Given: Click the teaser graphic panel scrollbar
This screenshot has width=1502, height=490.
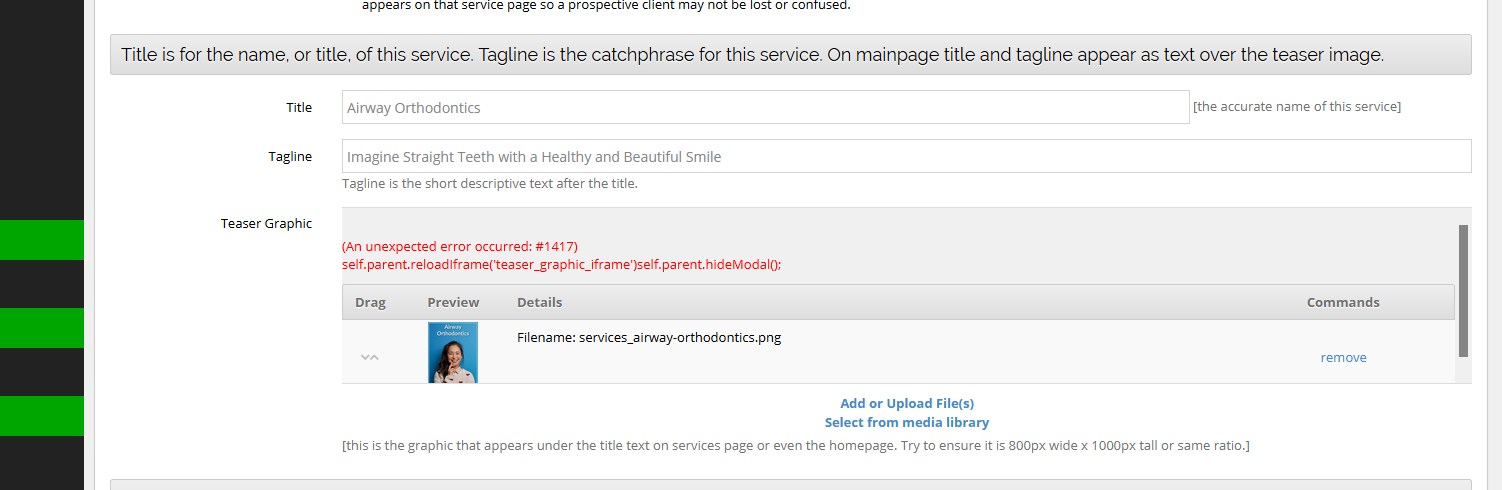Looking at the screenshot, I should click(x=1463, y=290).
